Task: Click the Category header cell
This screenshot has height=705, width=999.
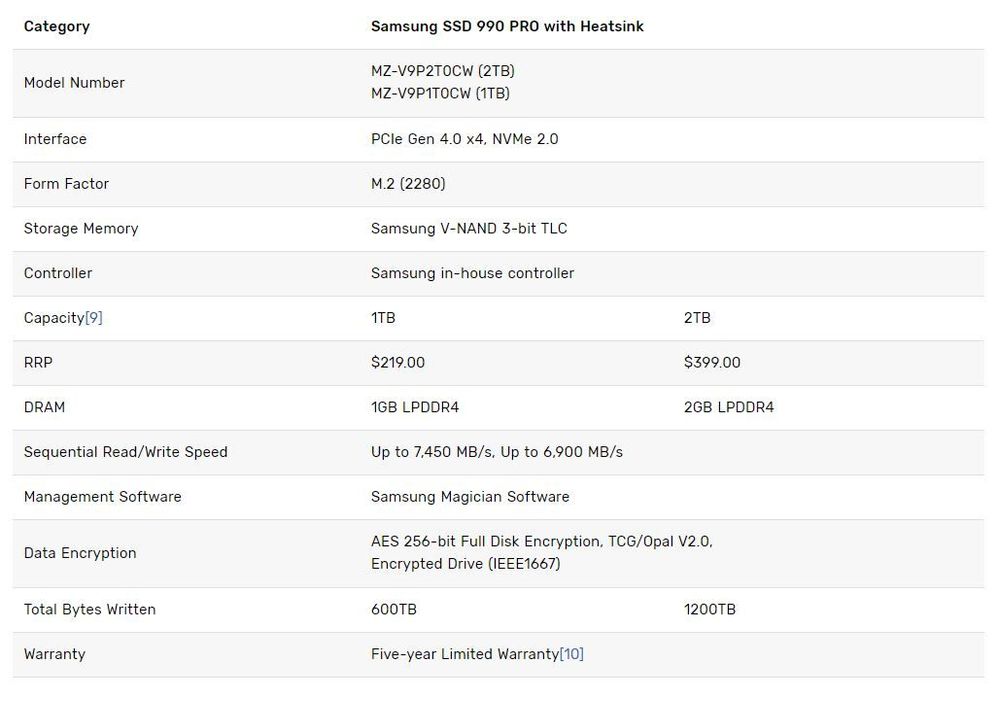Action: pos(57,27)
